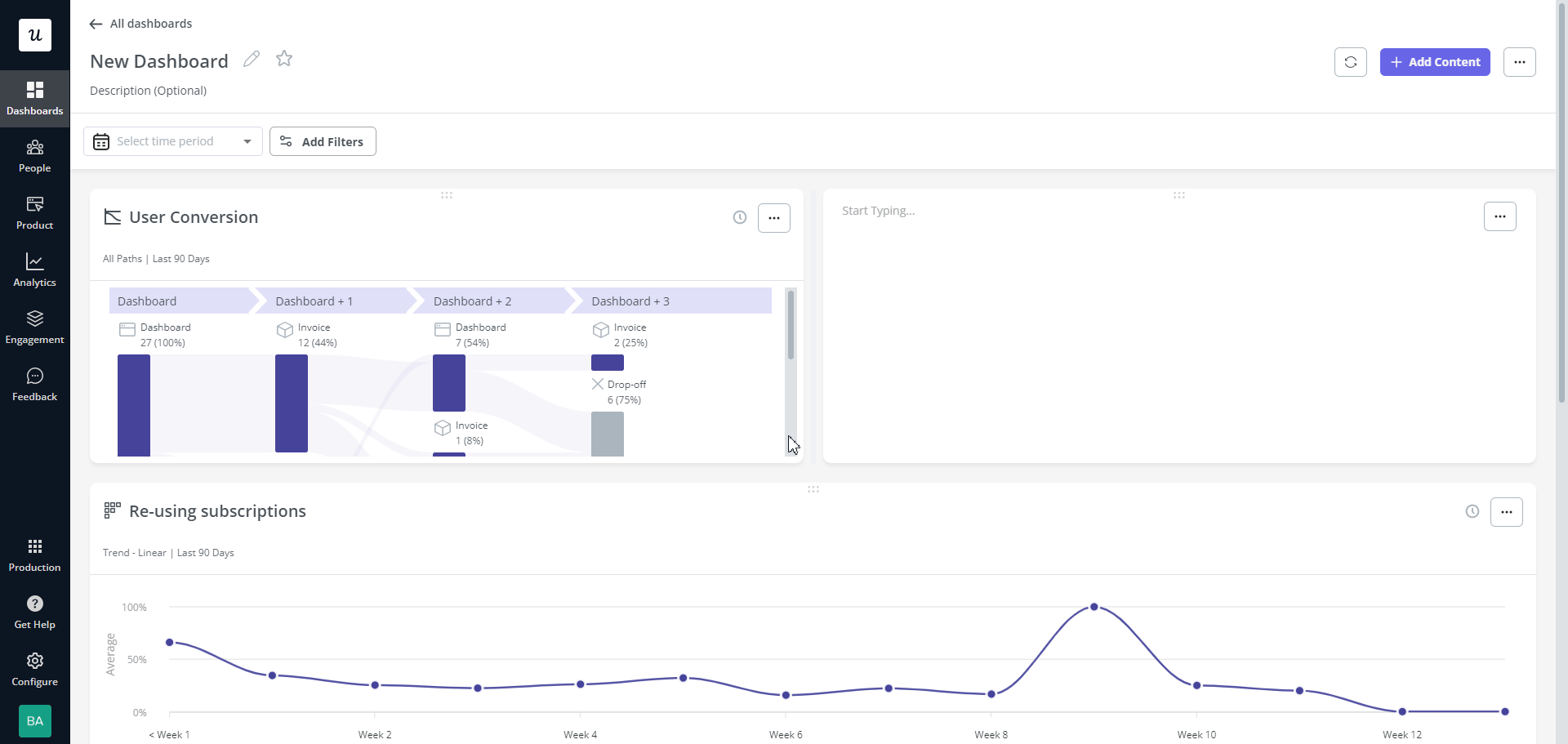Open the Select time period dropdown
Viewport: 1568px width, 744px height.
pos(172,140)
